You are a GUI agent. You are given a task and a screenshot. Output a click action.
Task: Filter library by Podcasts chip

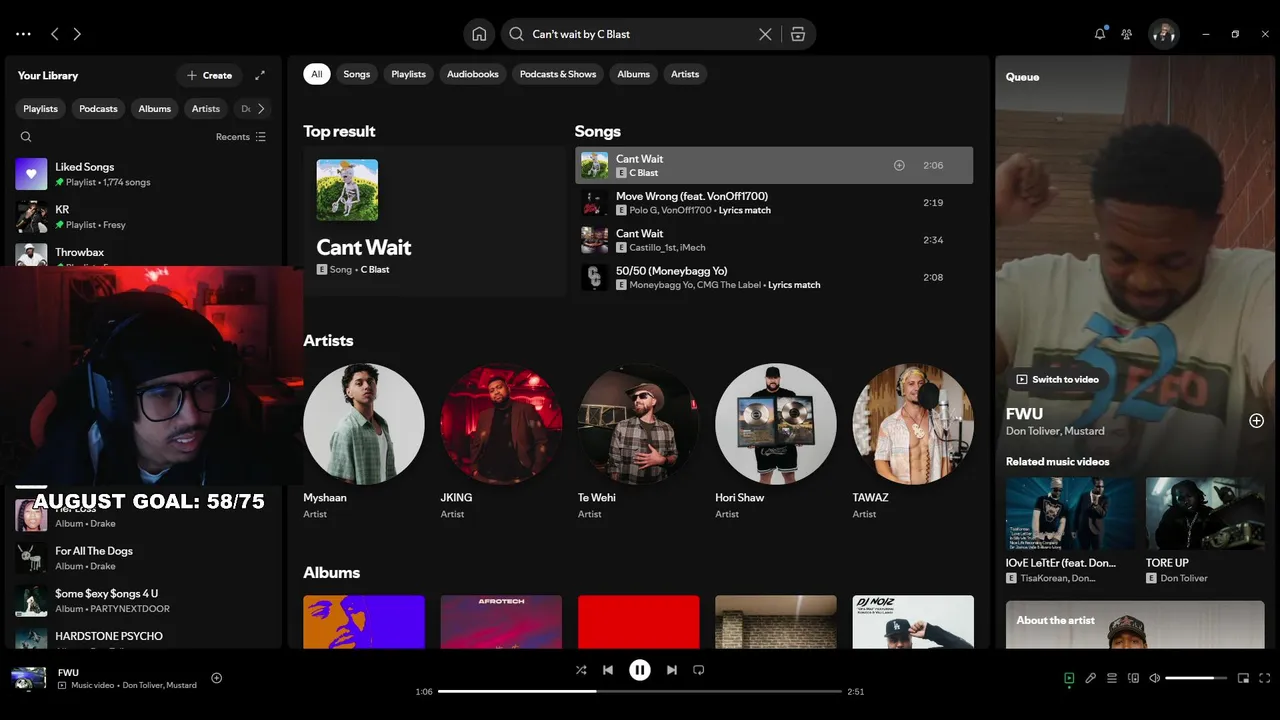coord(98,108)
